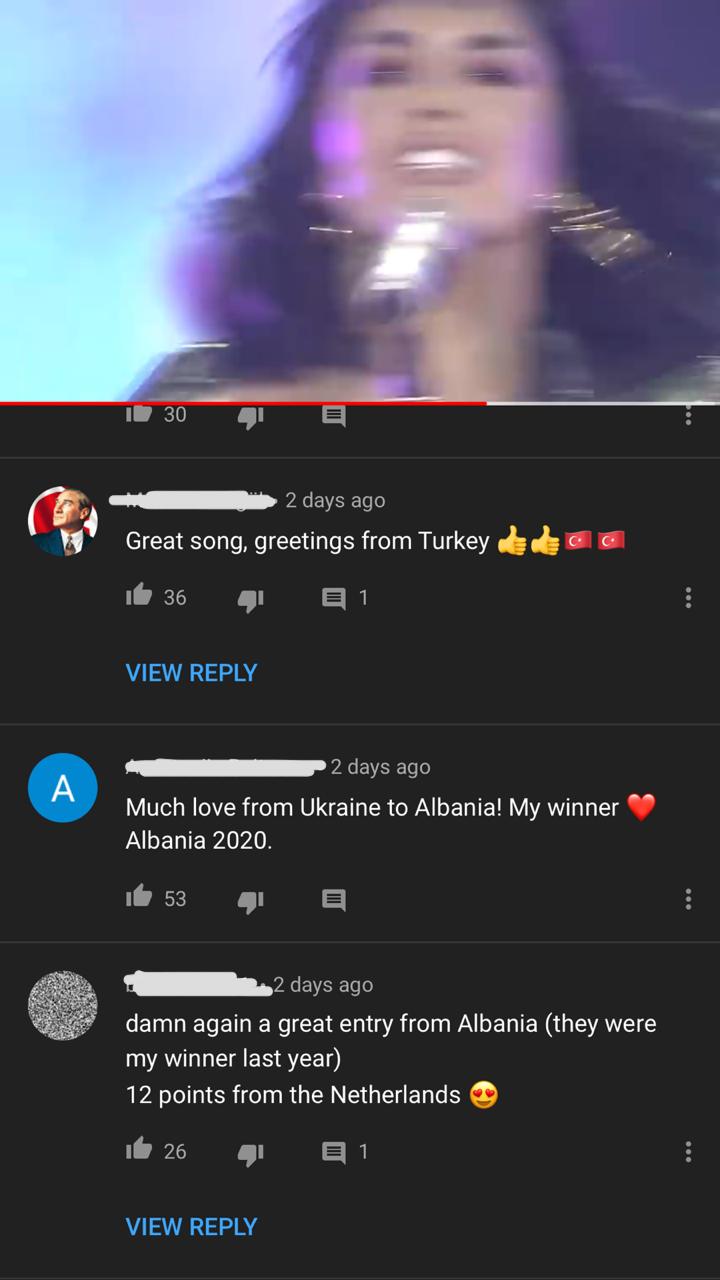This screenshot has height=1280, width=720.
Task: Like the Netherlands 12 points comment
Action: point(138,1150)
